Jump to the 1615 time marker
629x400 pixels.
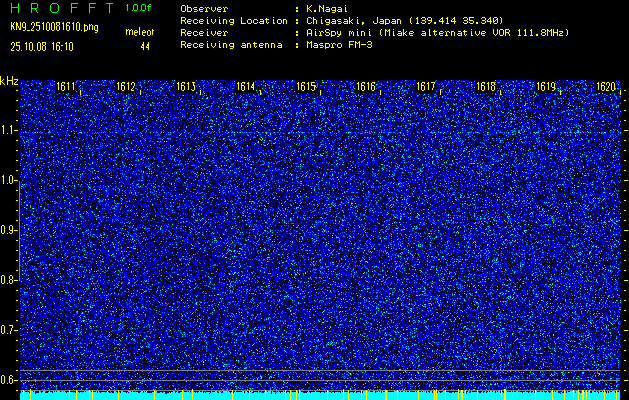[305, 87]
